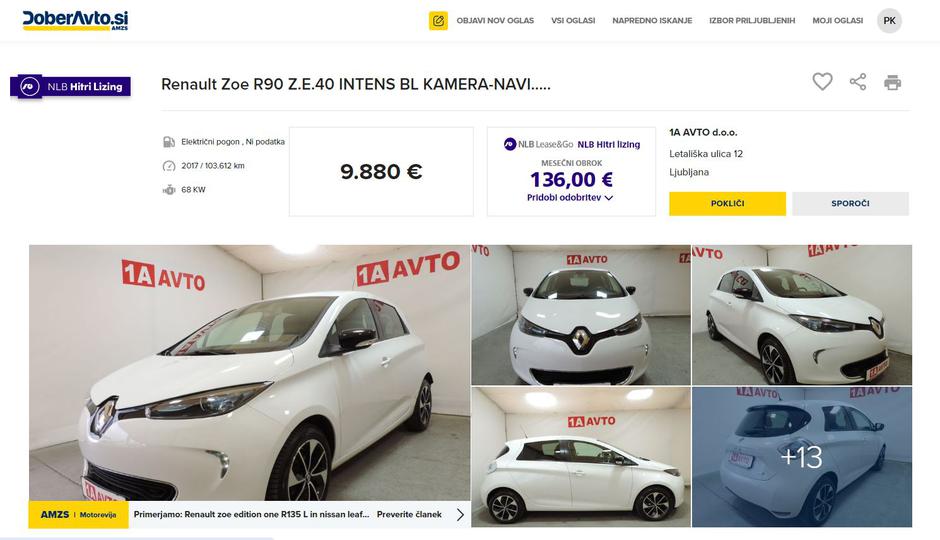
Task: Click the Sporoči button
Action: point(850,204)
